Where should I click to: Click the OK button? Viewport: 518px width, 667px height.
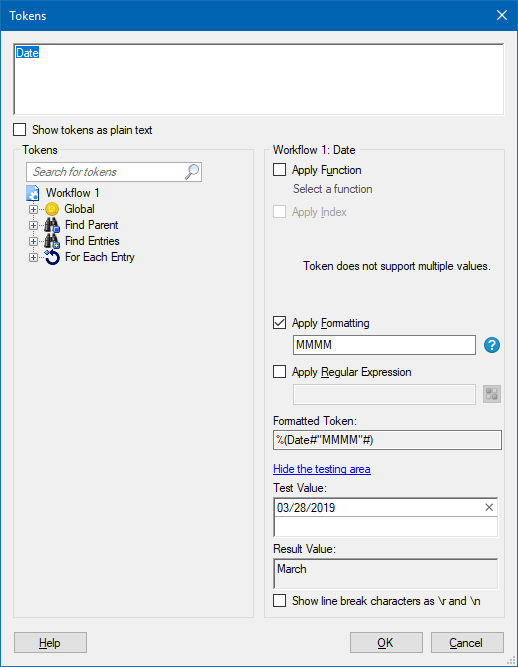(x=386, y=643)
